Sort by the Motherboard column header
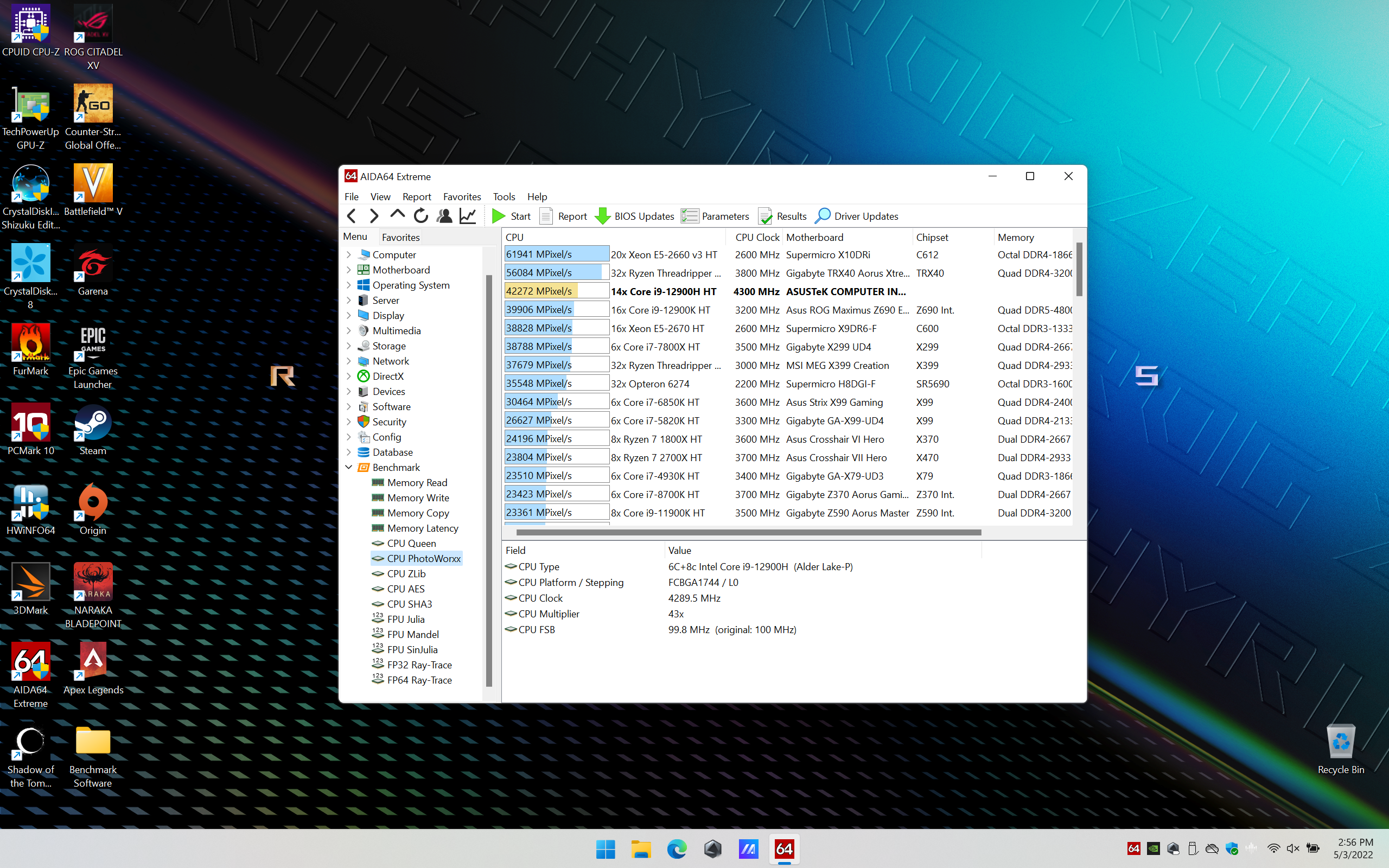This screenshot has height=868, width=1389. pos(847,237)
